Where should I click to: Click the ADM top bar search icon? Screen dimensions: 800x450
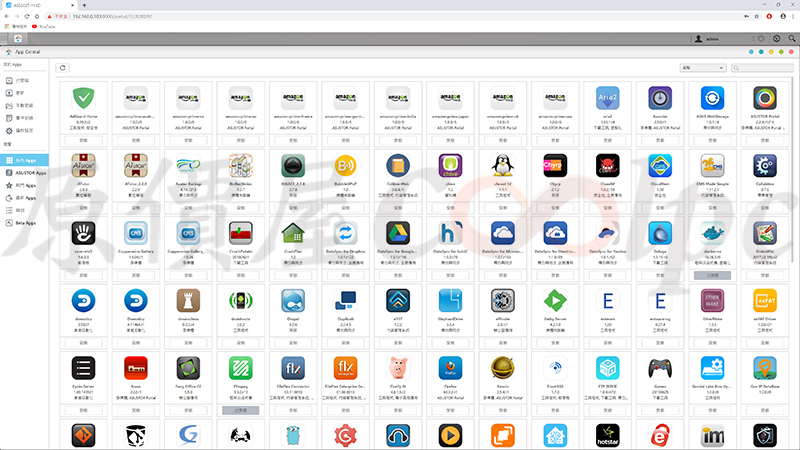click(x=792, y=39)
